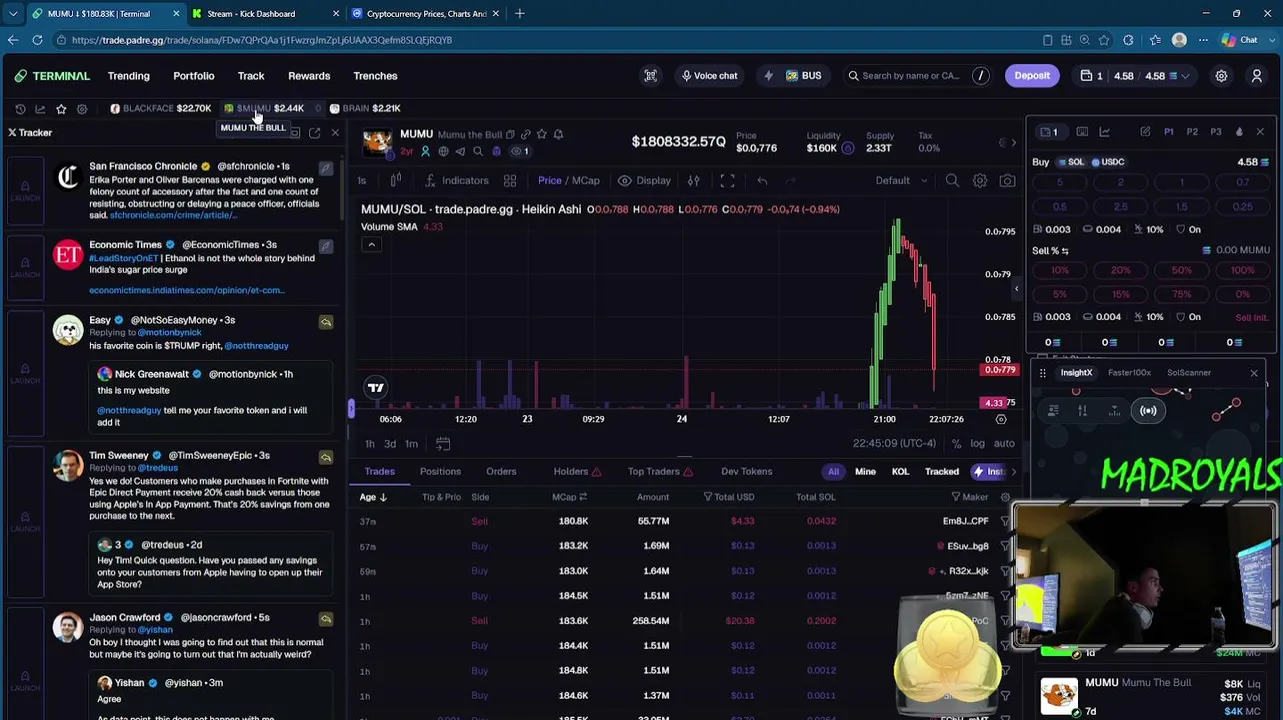Open the Top Traders tab
Image resolution: width=1283 pixels, height=720 pixels.
pyautogui.click(x=660, y=472)
